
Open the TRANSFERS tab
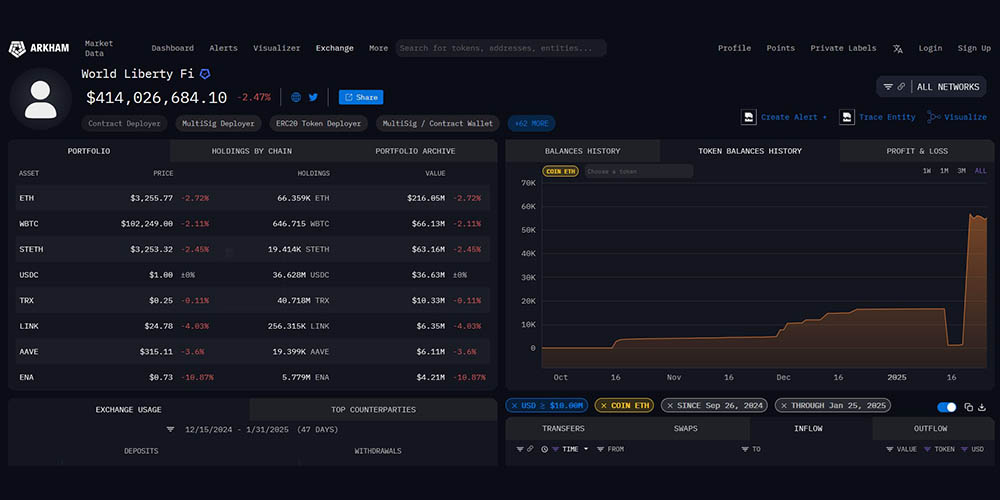click(x=563, y=429)
